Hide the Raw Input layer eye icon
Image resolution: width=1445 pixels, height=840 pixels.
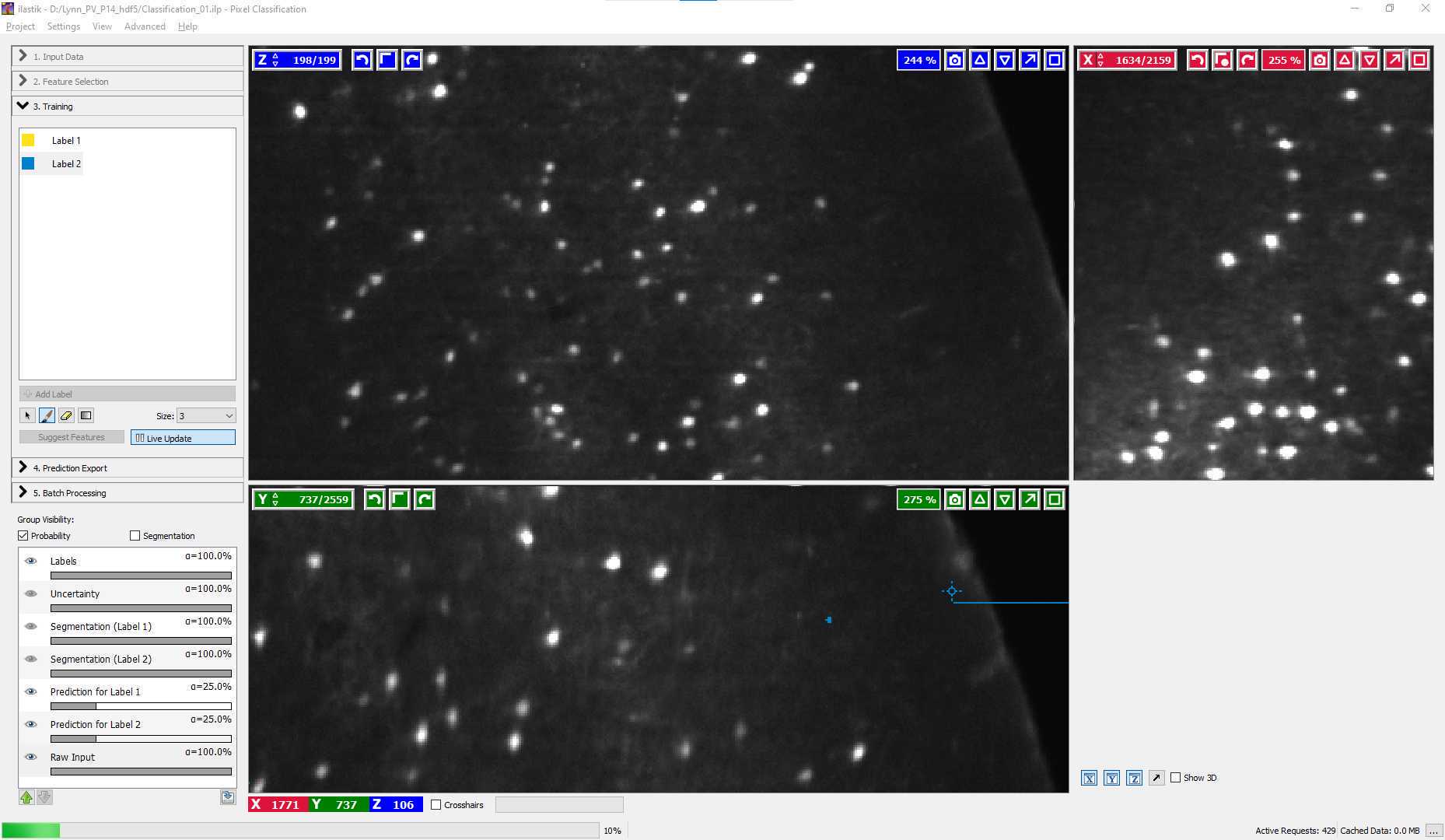[x=31, y=757]
